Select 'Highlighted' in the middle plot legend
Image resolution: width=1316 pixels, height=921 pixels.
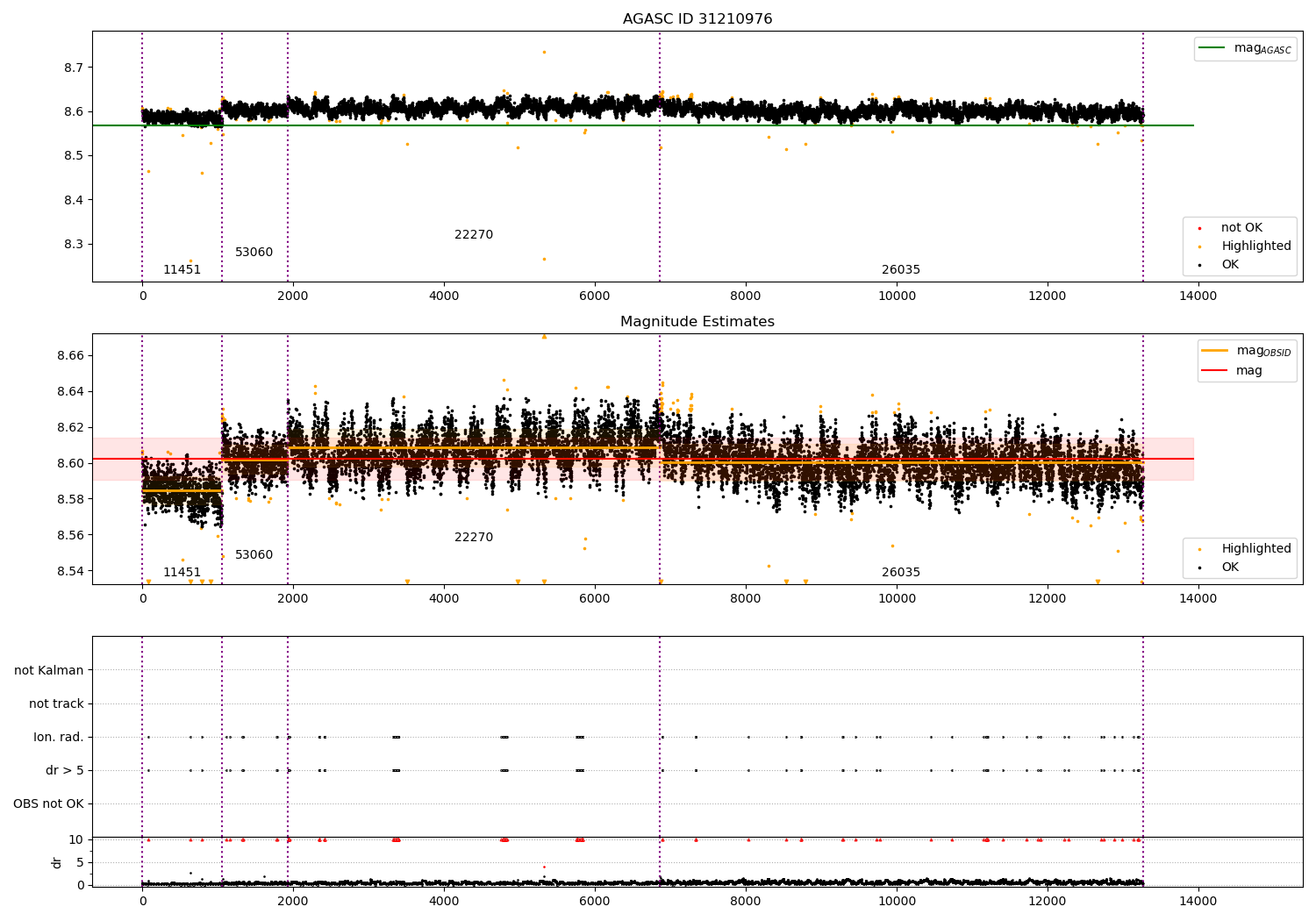pos(1256,549)
